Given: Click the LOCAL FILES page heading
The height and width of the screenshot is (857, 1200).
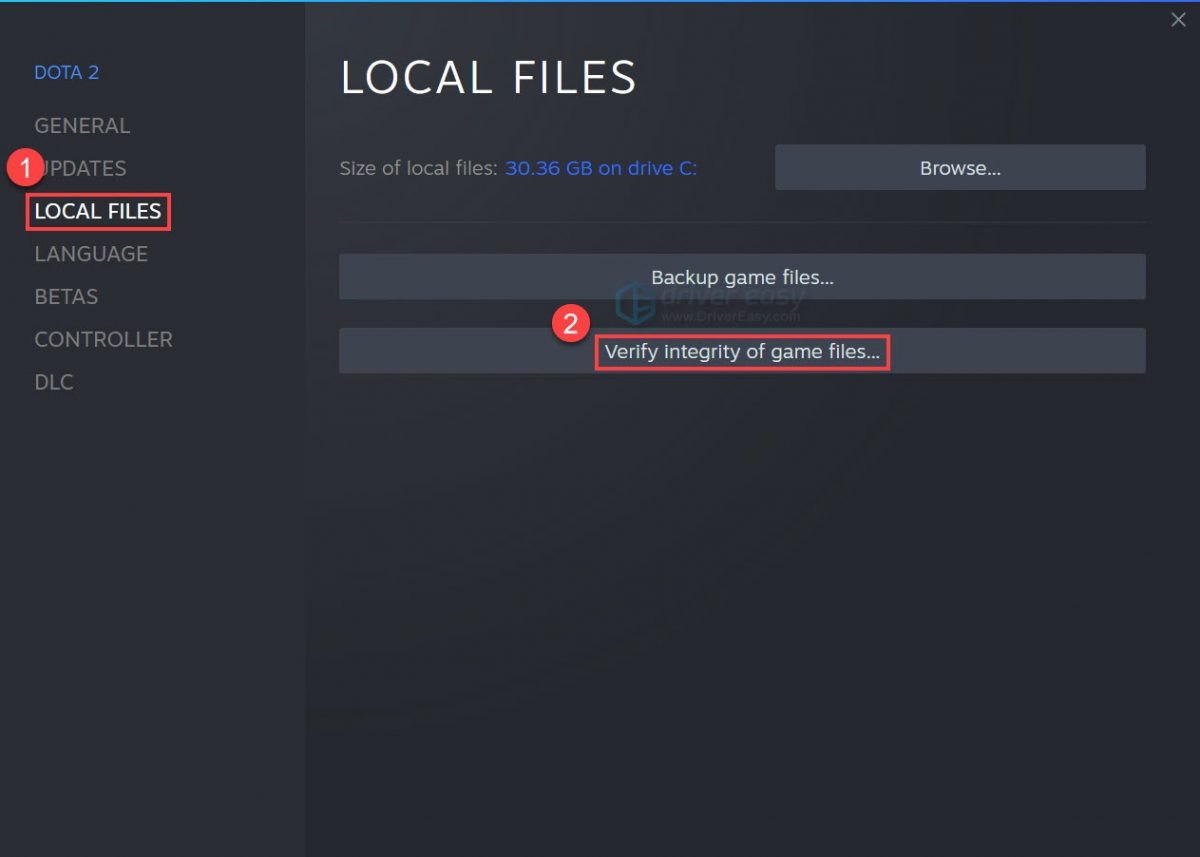Looking at the screenshot, I should [488, 77].
